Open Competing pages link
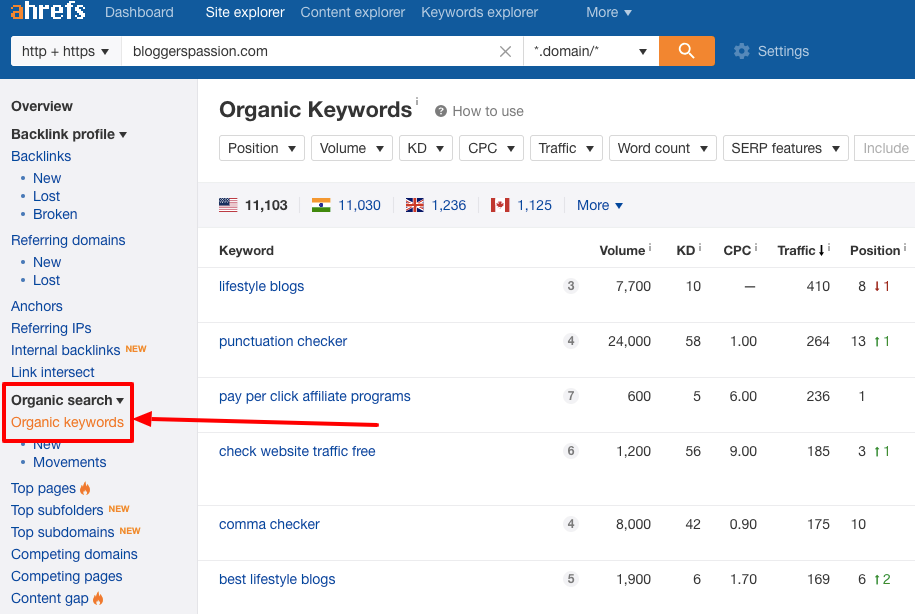915x614 pixels. 67,577
